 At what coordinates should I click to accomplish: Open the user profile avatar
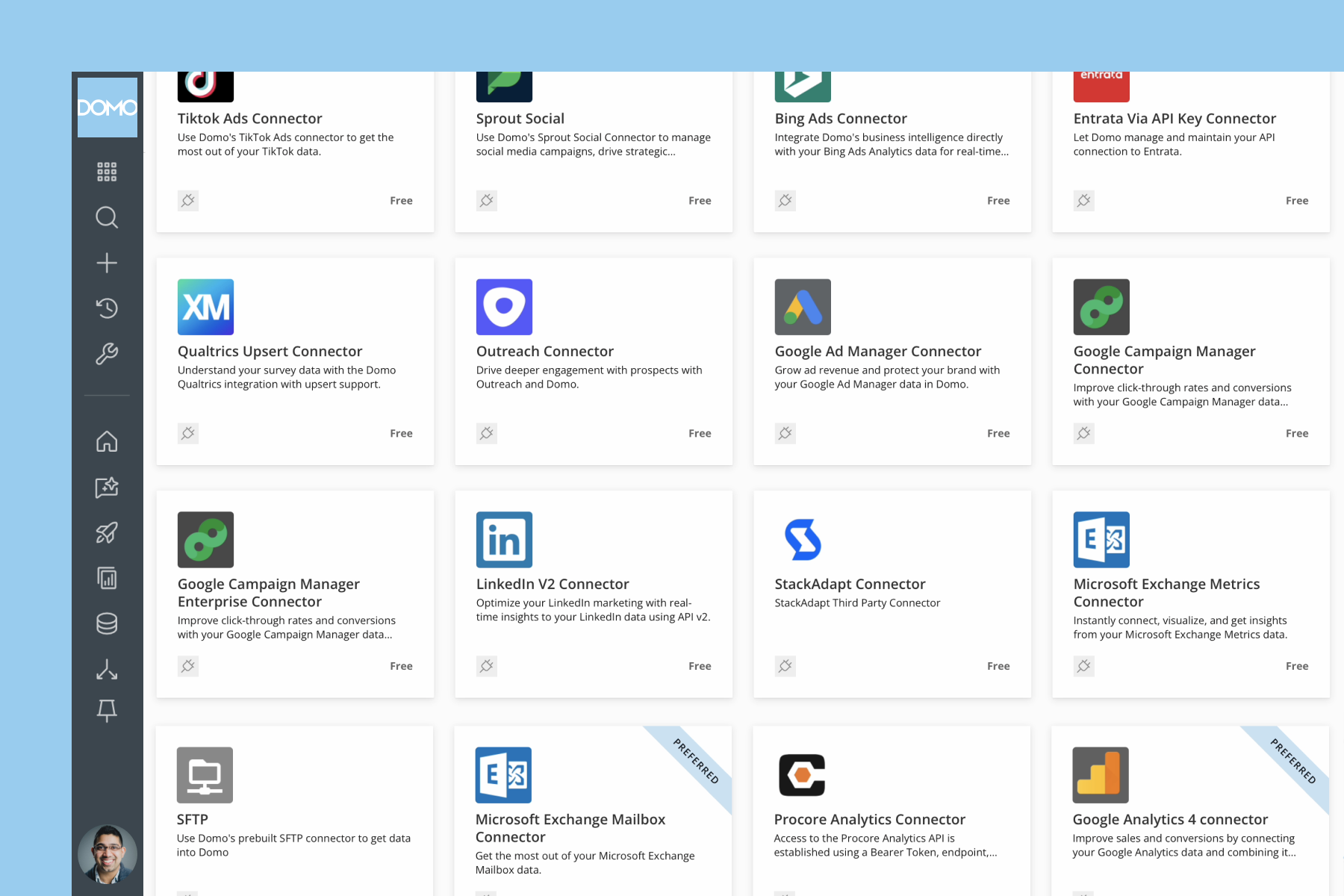(x=108, y=854)
